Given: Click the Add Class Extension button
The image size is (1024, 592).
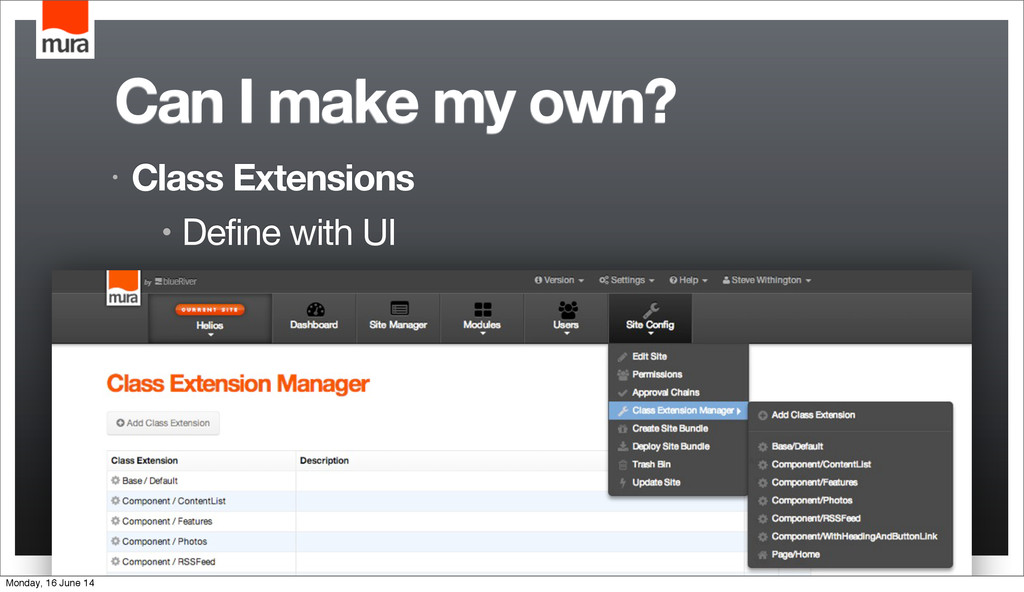Looking at the screenshot, I should point(163,423).
